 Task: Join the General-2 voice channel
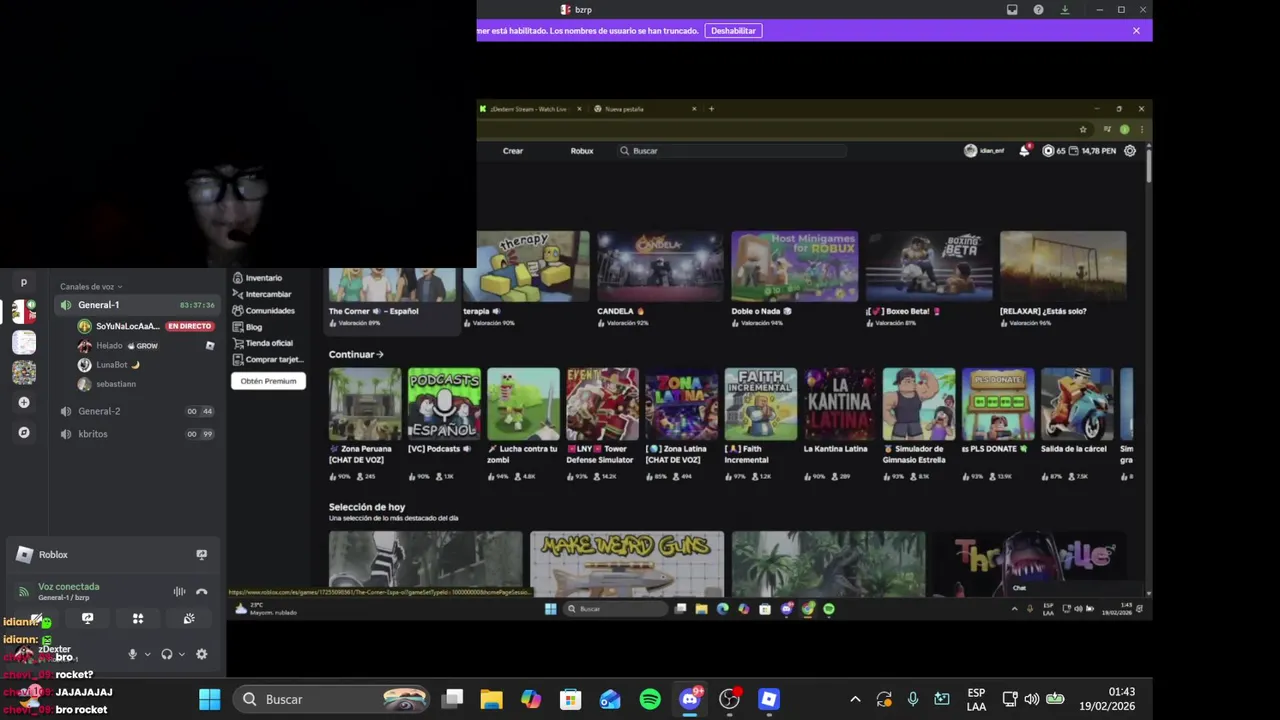135,411
